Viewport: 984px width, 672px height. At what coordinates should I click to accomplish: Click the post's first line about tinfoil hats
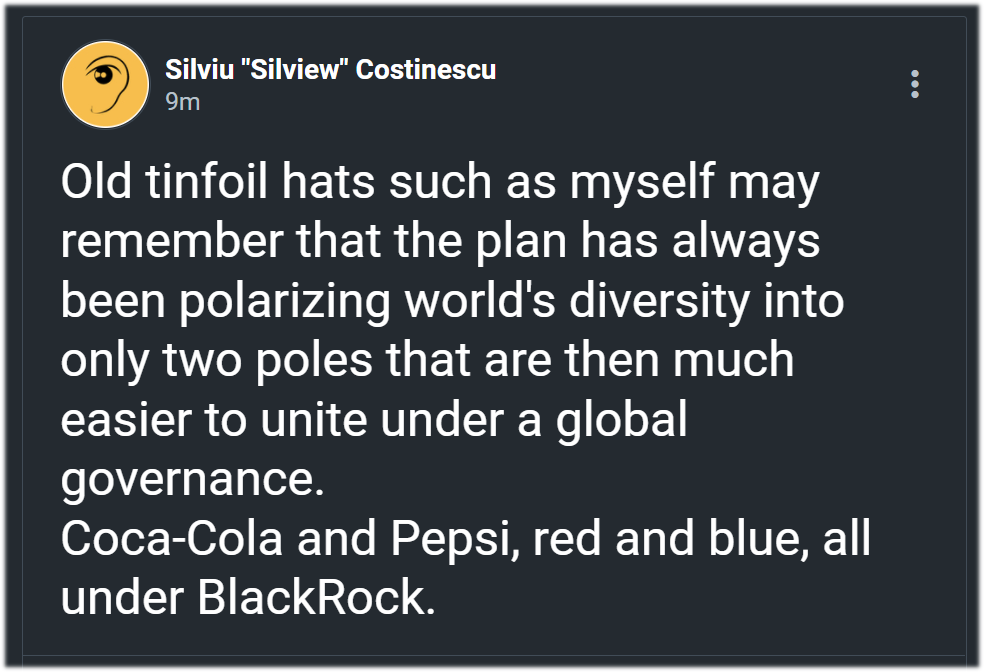click(440, 184)
